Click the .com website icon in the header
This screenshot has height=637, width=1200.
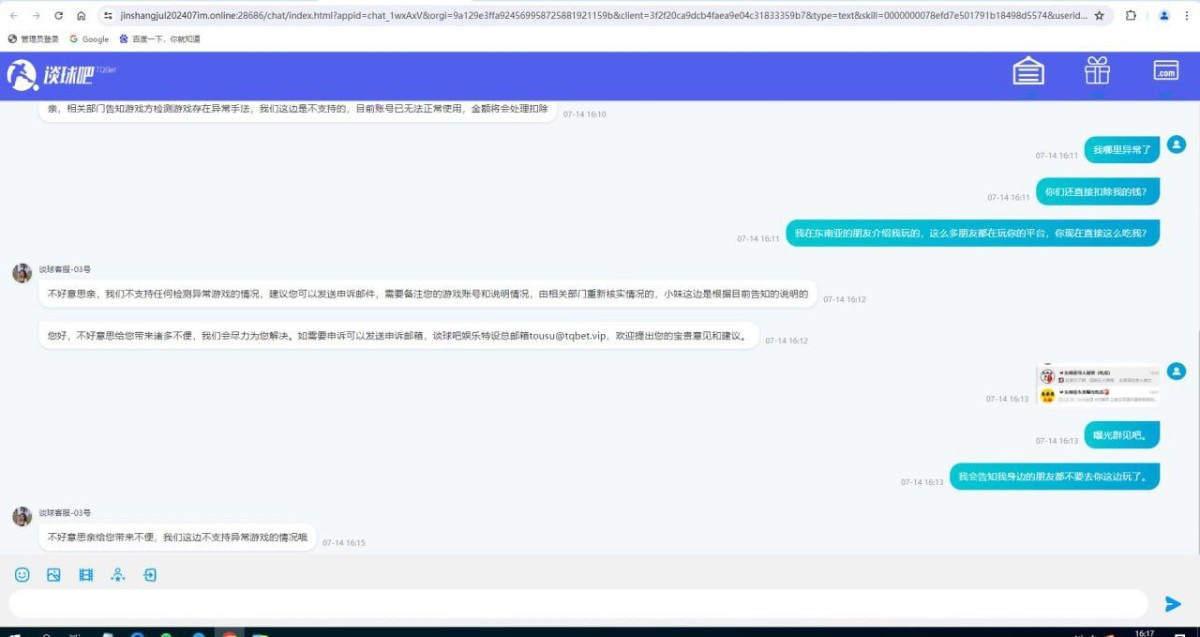1164,71
